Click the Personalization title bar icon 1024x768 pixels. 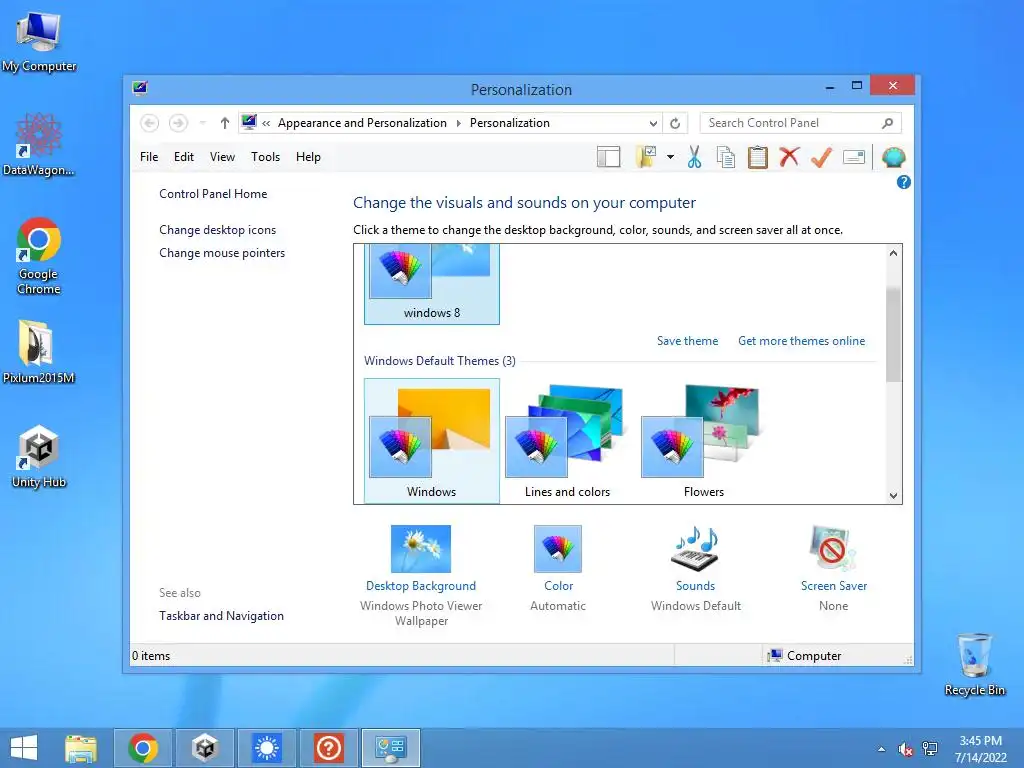140,88
